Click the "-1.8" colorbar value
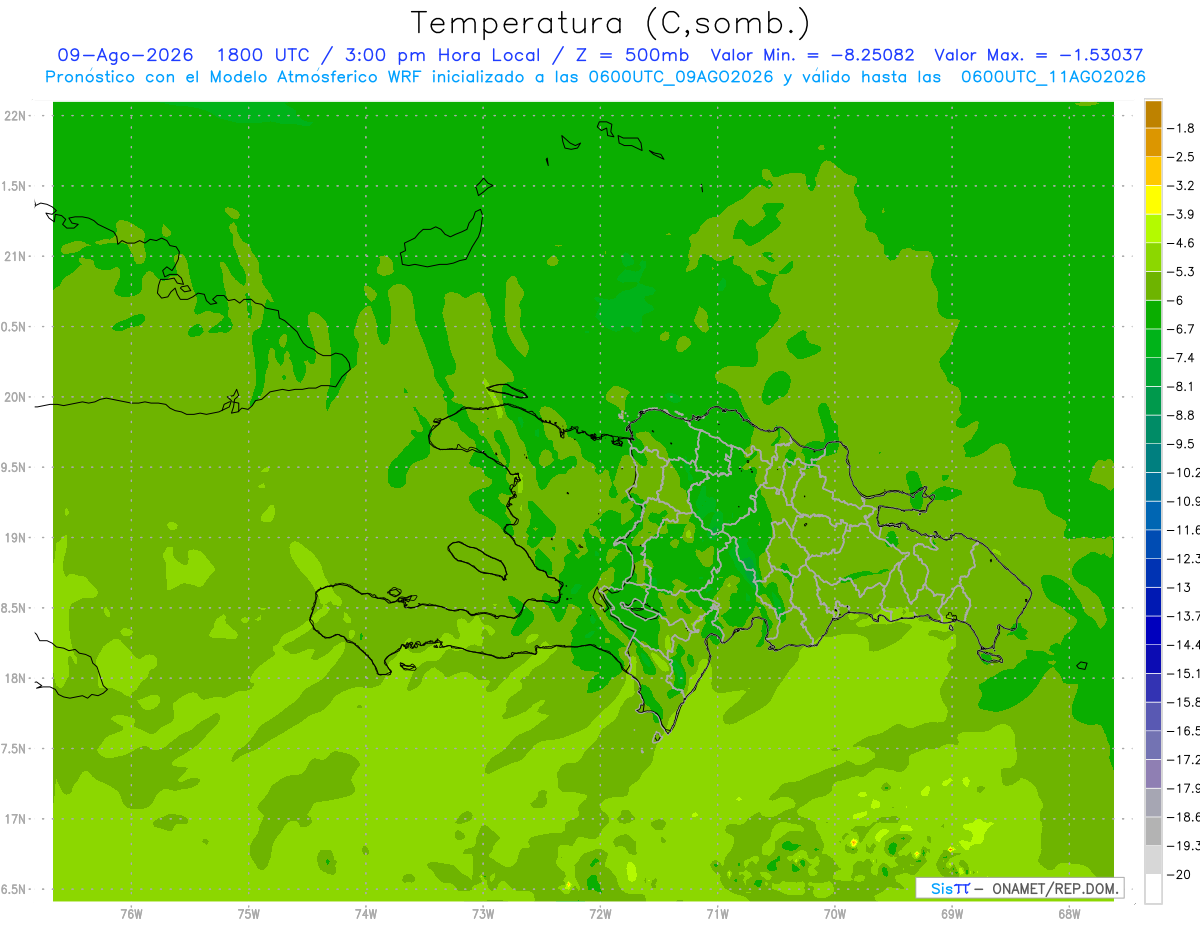 tap(1181, 128)
